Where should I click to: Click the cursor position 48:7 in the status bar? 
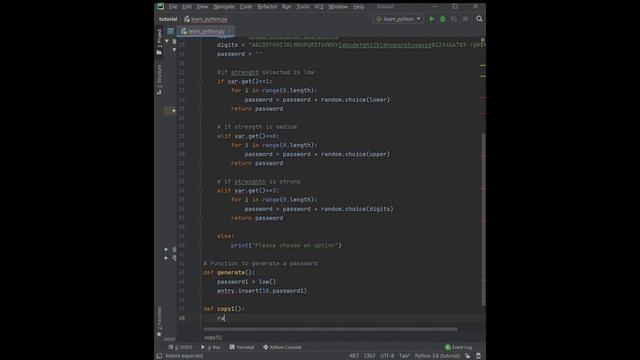tap(353, 356)
